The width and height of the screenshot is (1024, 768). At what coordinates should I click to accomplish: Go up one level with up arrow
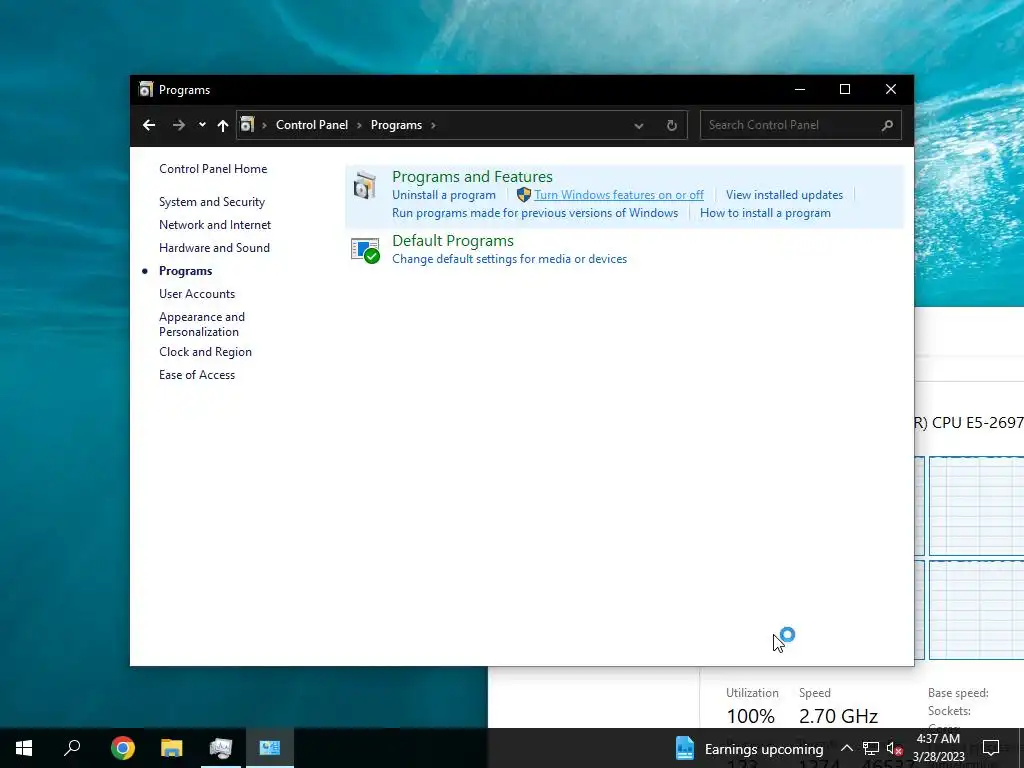[223, 125]
